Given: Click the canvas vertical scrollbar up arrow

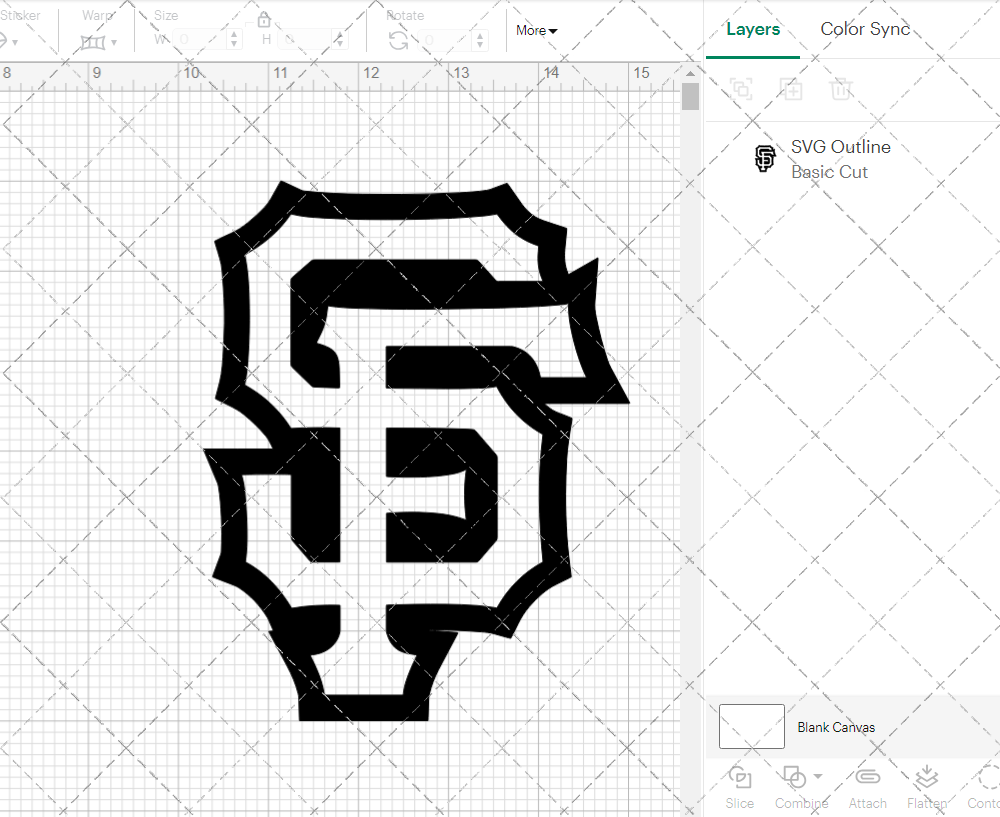Looking at the screenshot, I should click(x=690, y=73).
